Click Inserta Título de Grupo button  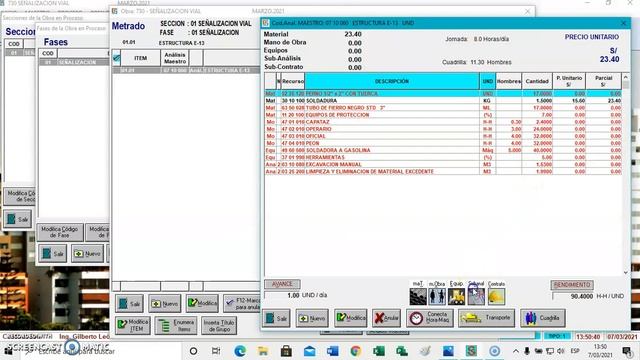(219, 325)
